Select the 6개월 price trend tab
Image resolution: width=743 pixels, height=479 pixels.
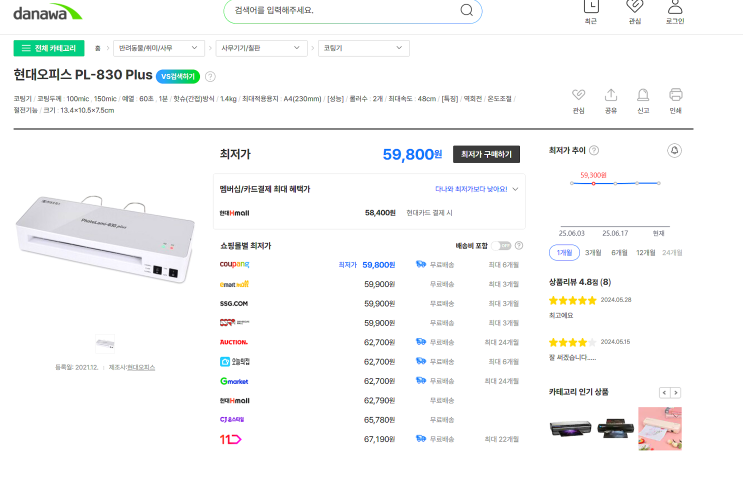[619, 253]
